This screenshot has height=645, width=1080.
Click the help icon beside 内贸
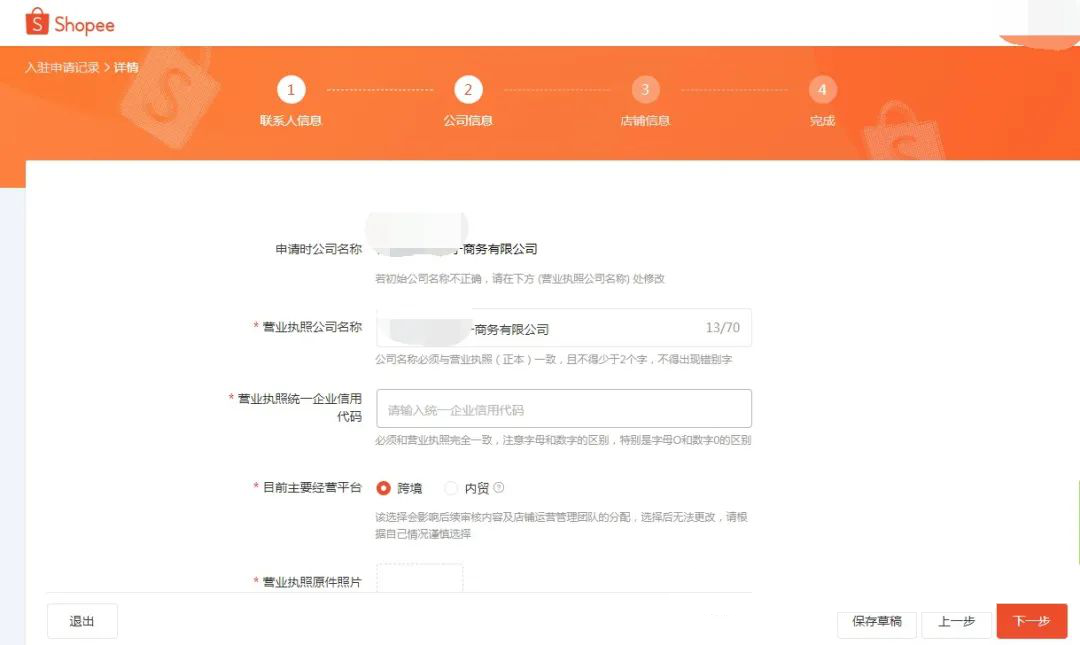click(499, 487)
